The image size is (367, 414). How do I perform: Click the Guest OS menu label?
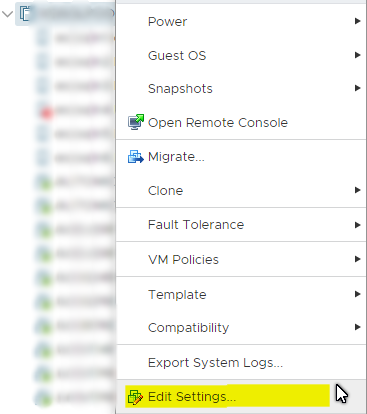177,55
